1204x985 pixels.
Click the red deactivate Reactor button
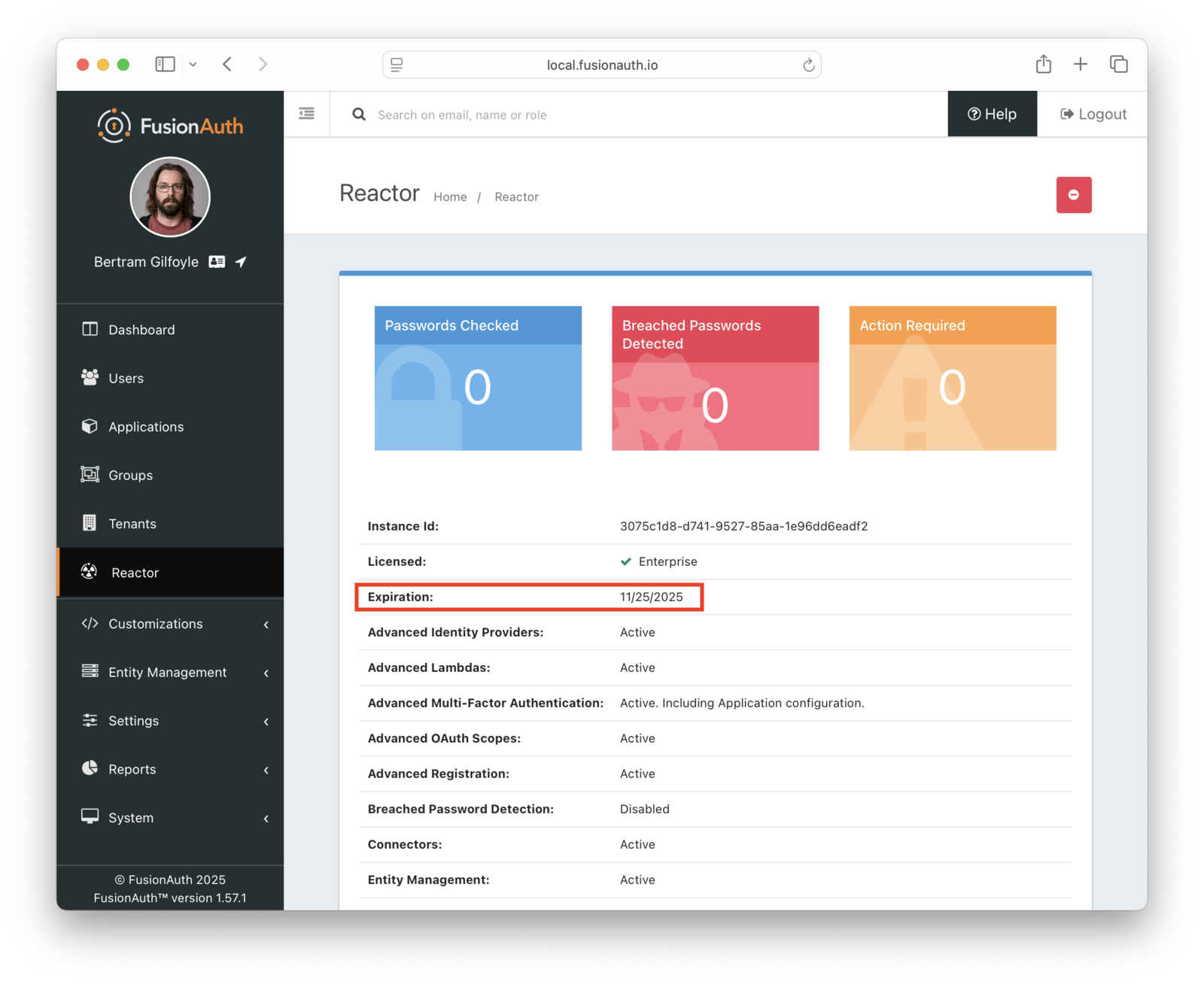[1073, 195]
